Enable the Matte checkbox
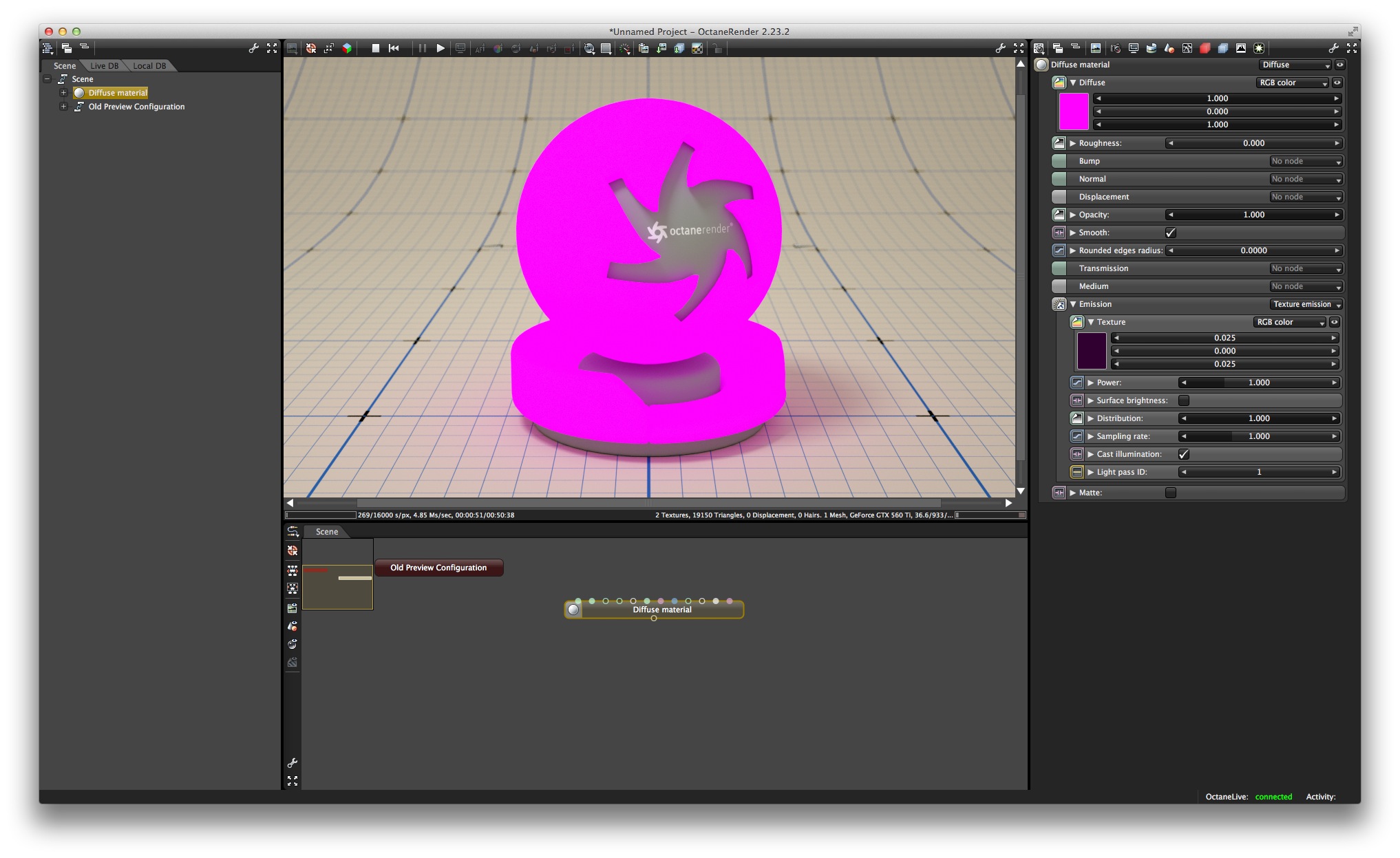 point(1170,493)
